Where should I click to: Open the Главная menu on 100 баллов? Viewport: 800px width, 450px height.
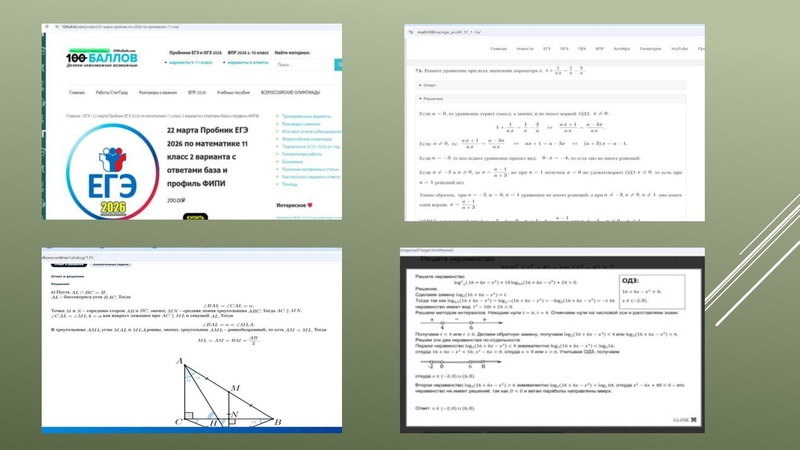click(x=77, y=92)
